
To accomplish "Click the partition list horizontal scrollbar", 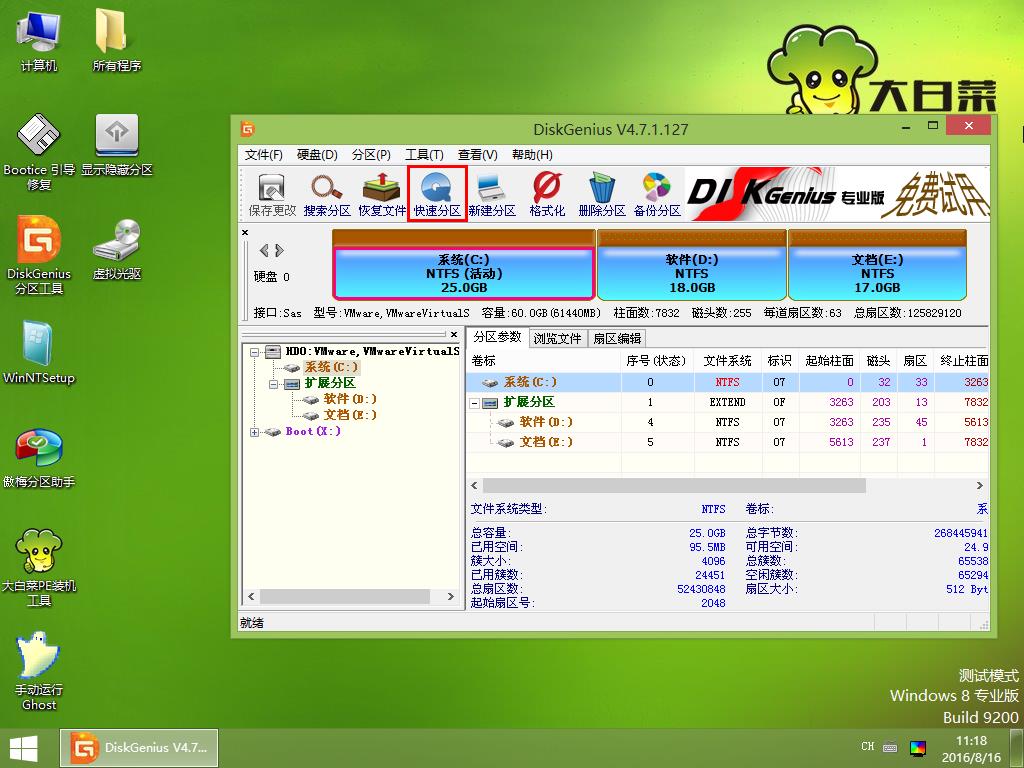I will pyautogui.click(x=673, y=486).
